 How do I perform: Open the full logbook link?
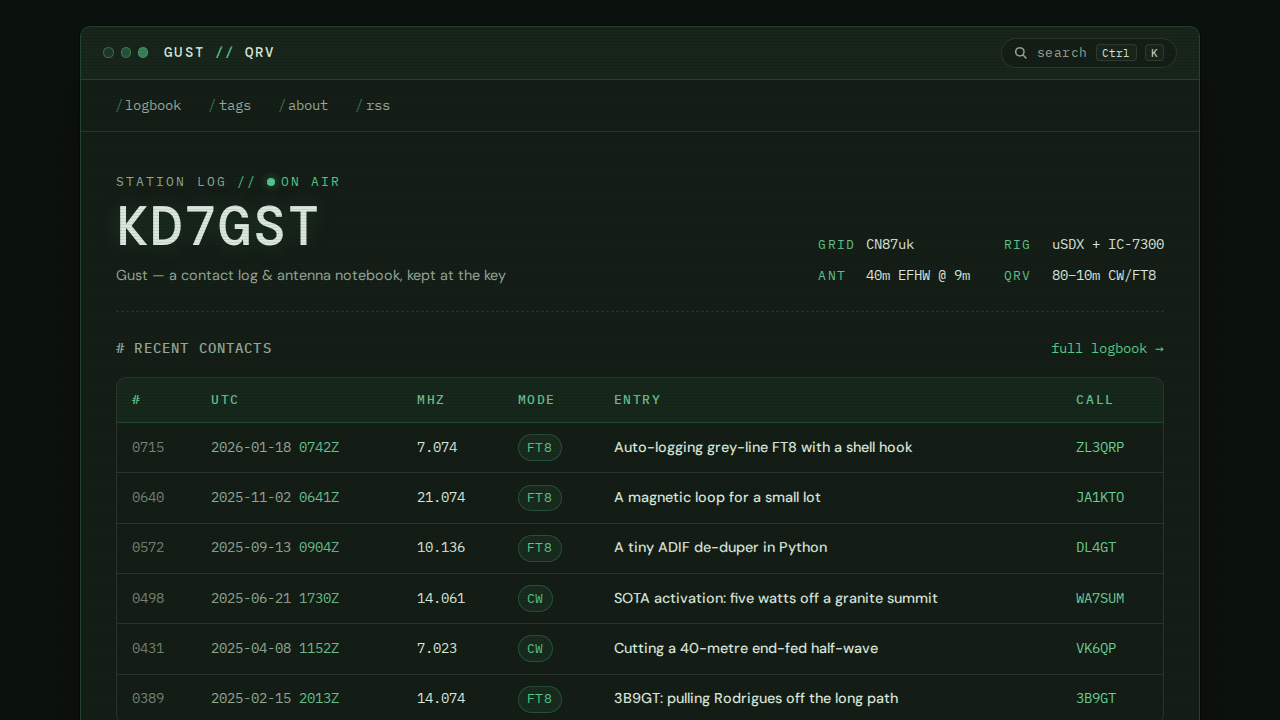1107,348
